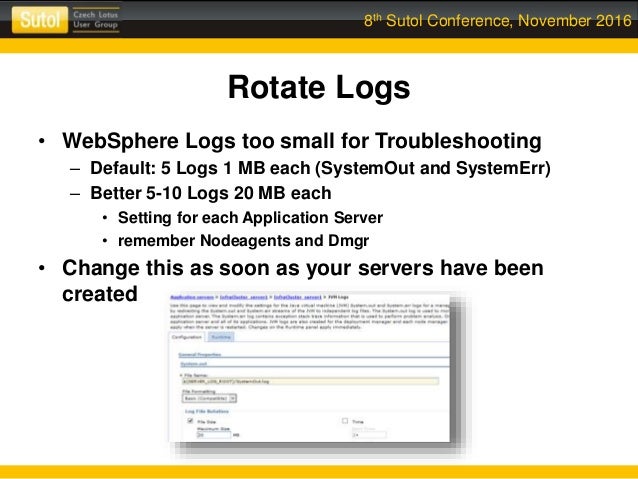
Task: Click the General Properties section heading
Action: click(200, 354)
